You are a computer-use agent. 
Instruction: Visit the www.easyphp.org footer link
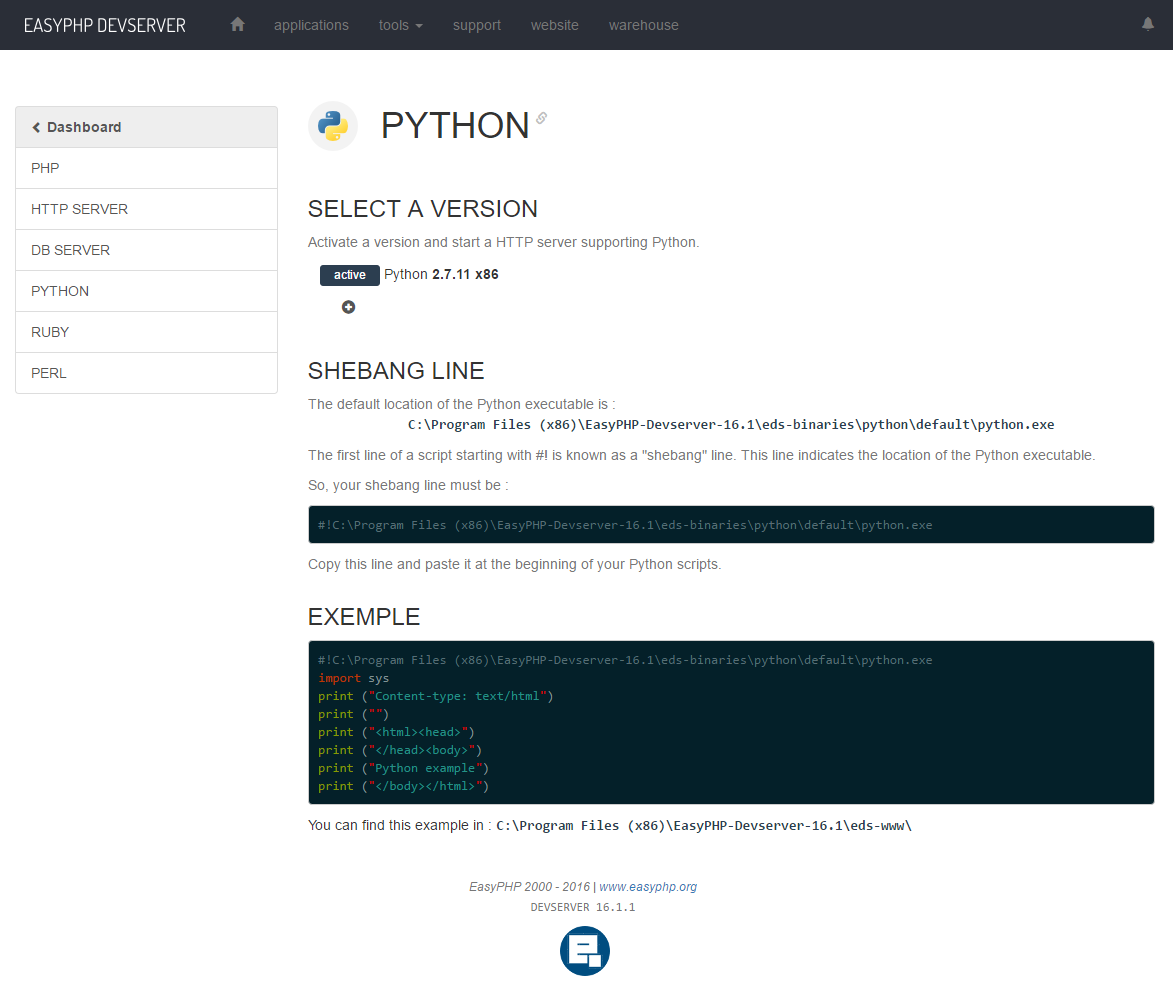pos(648,887)
